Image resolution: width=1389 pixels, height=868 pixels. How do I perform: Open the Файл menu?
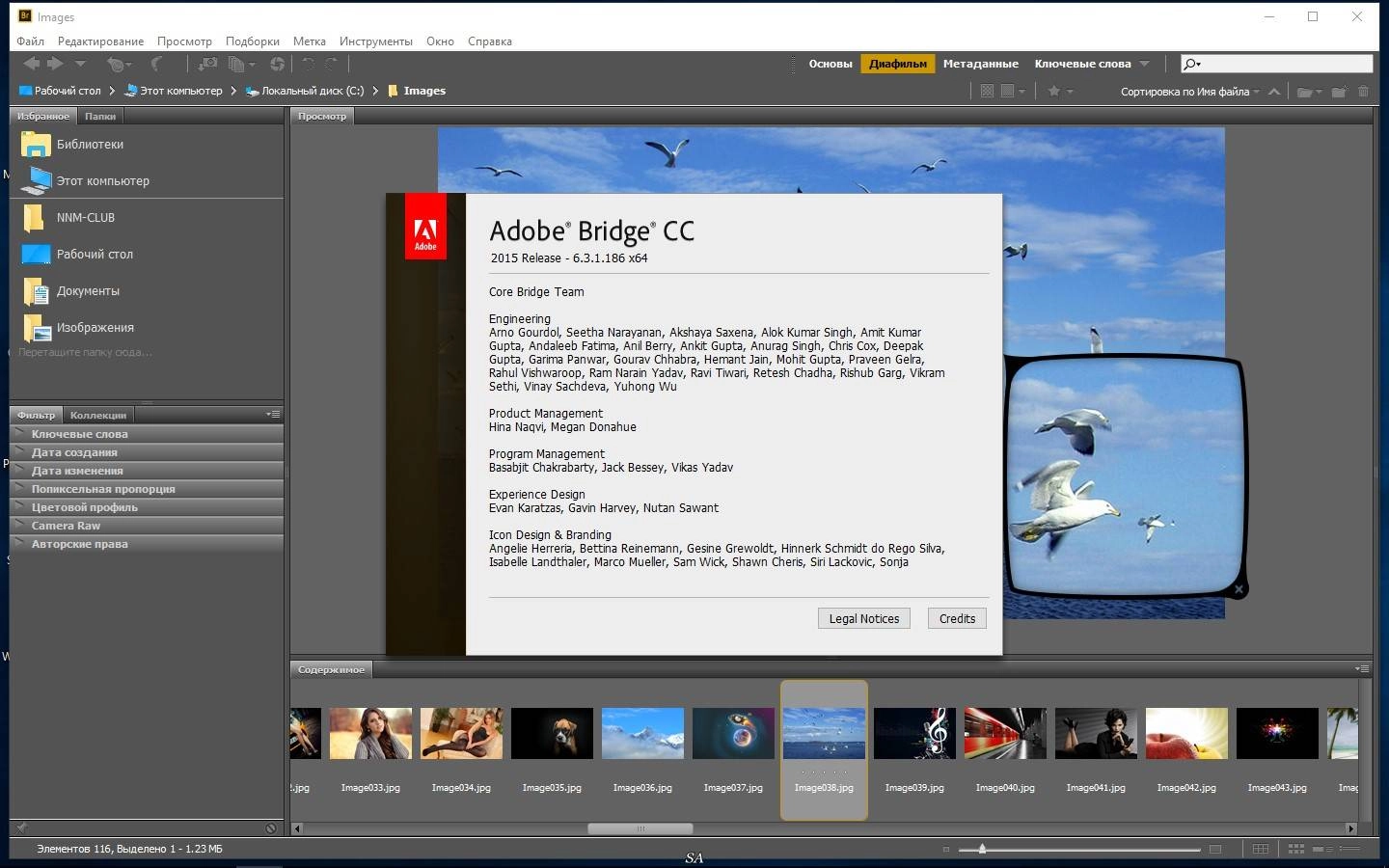point(31,41)
